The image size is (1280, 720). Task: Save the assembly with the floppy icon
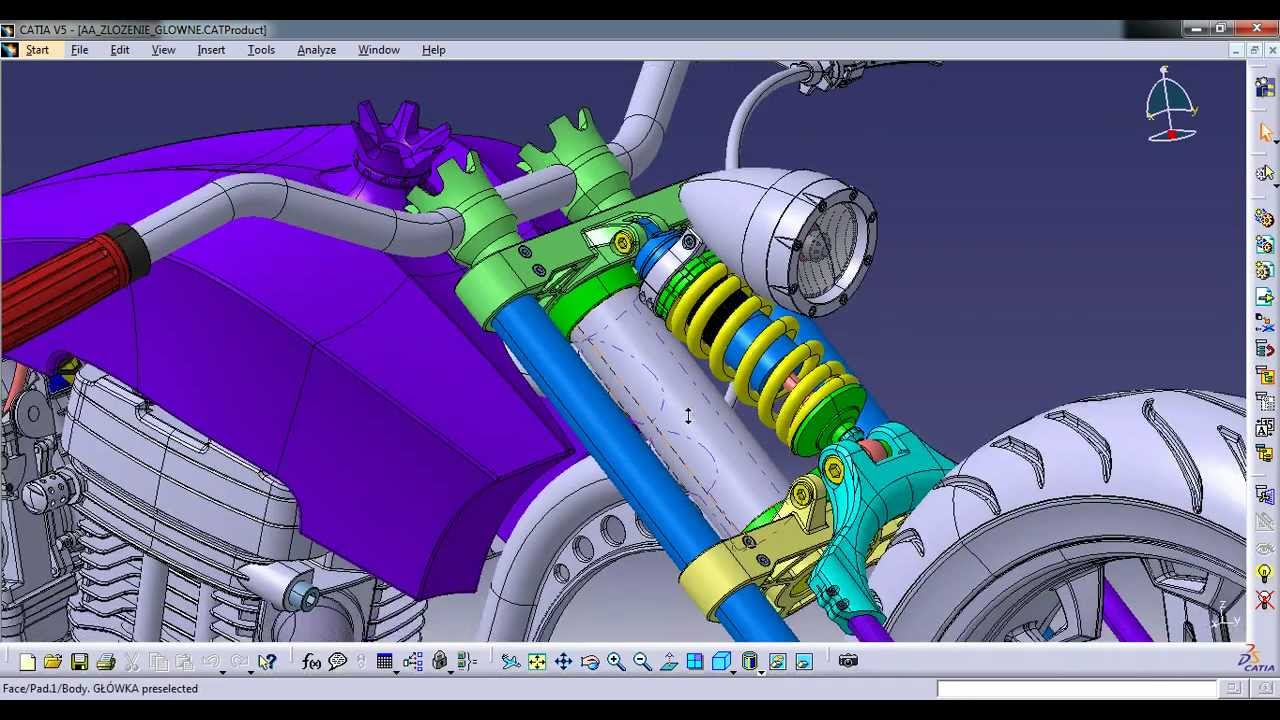pos(79,661)
